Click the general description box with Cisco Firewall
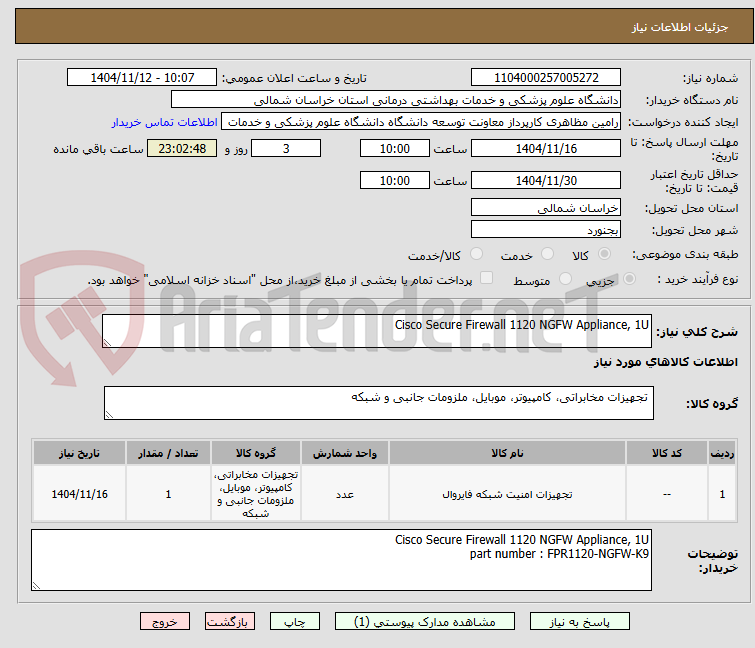Image resolution: width=755 pixels, height=648 pixels. coord(377,331)
